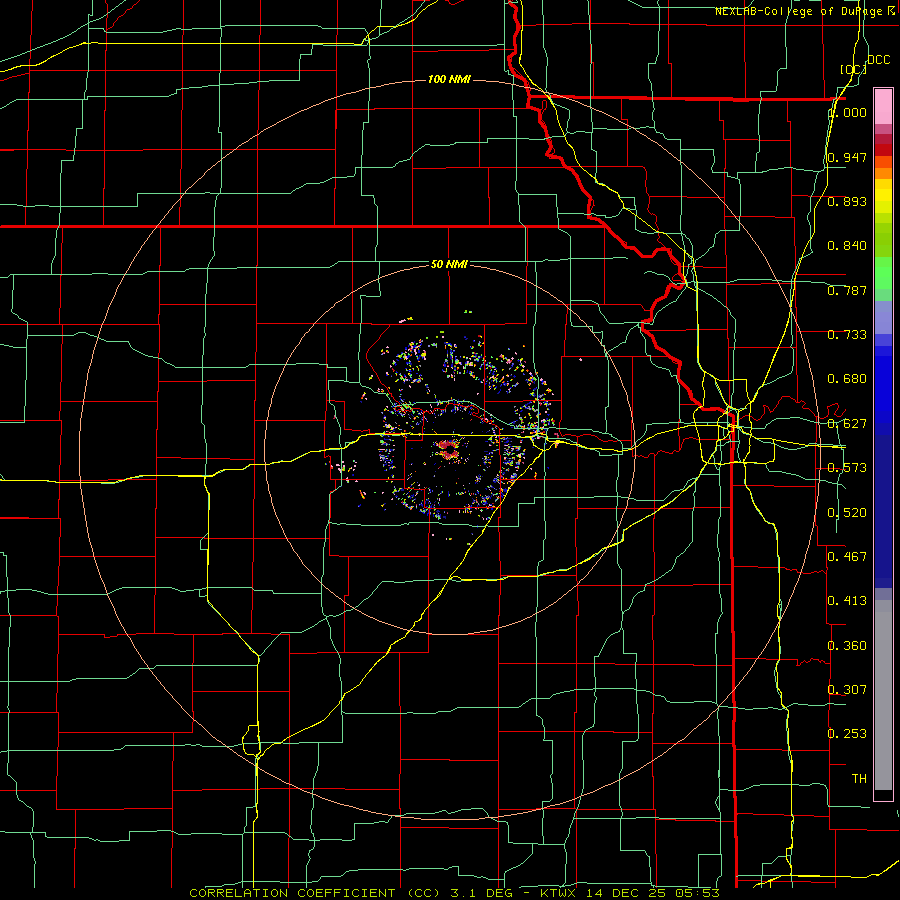Click the red high-CC echo at radar center
The width and height of the screenshot is (900, 900).
448,449
